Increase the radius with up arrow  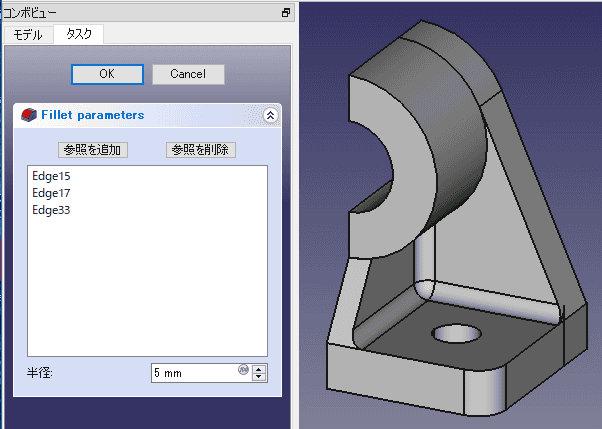(x=259, y=369)
